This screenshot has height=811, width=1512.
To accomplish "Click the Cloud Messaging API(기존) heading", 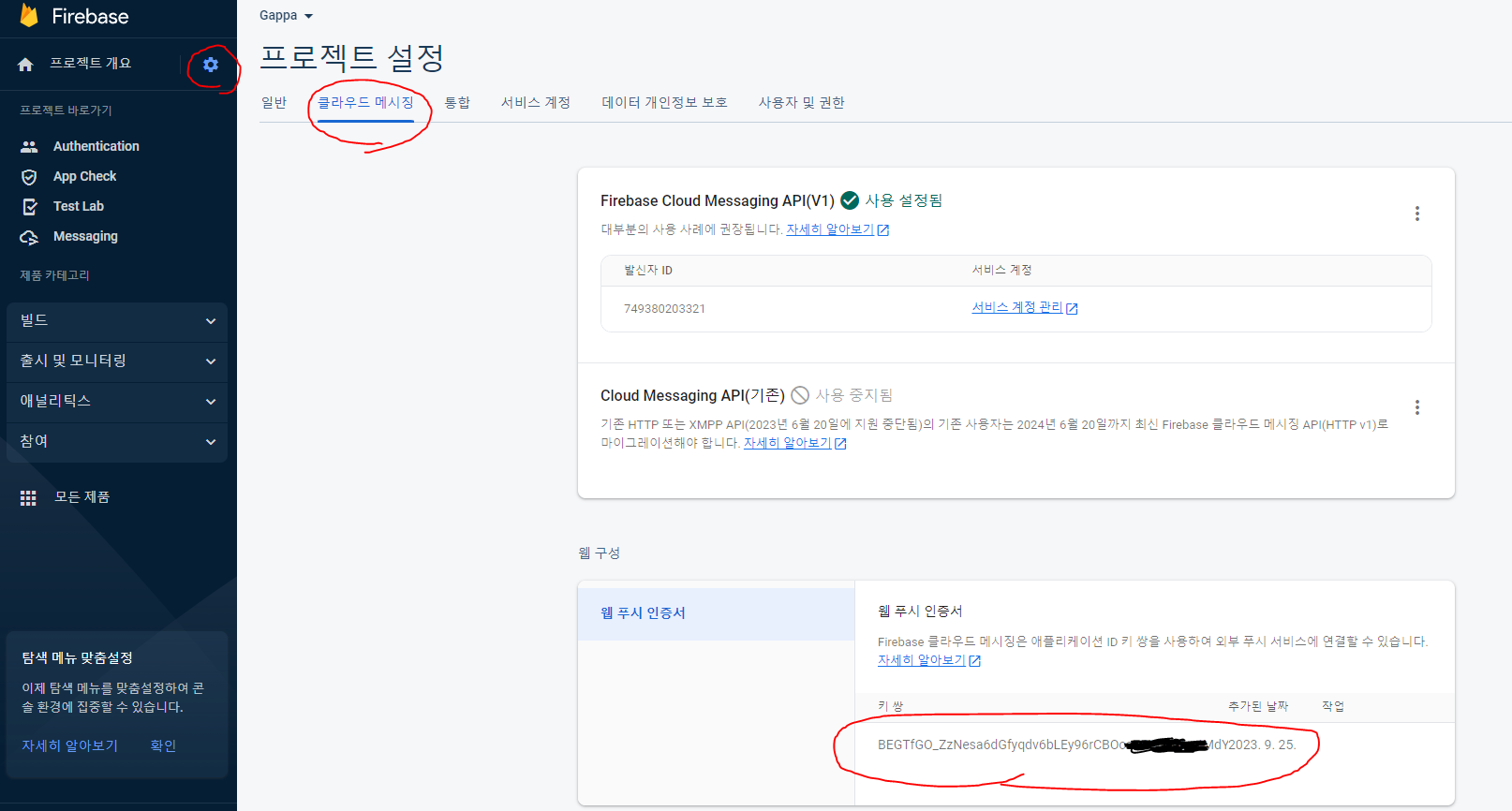I will [692, 396].
